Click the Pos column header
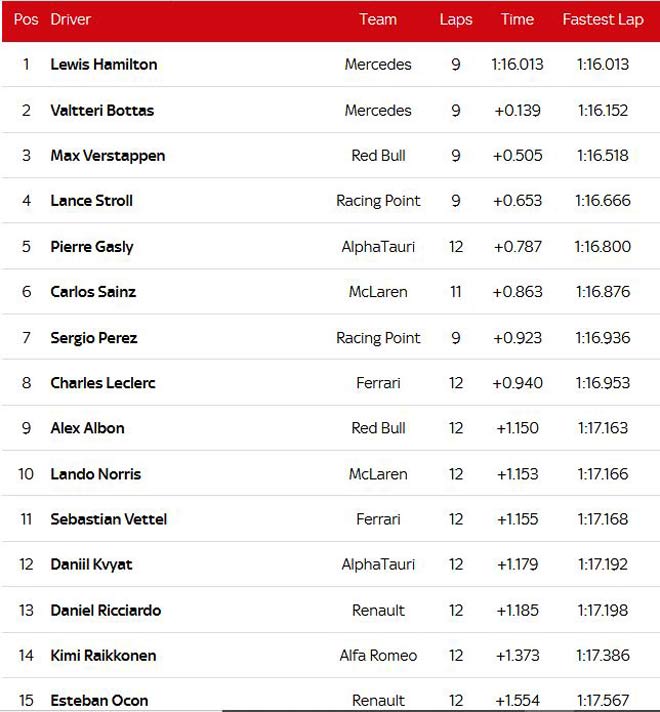The image size is (660, 712). 26,20
